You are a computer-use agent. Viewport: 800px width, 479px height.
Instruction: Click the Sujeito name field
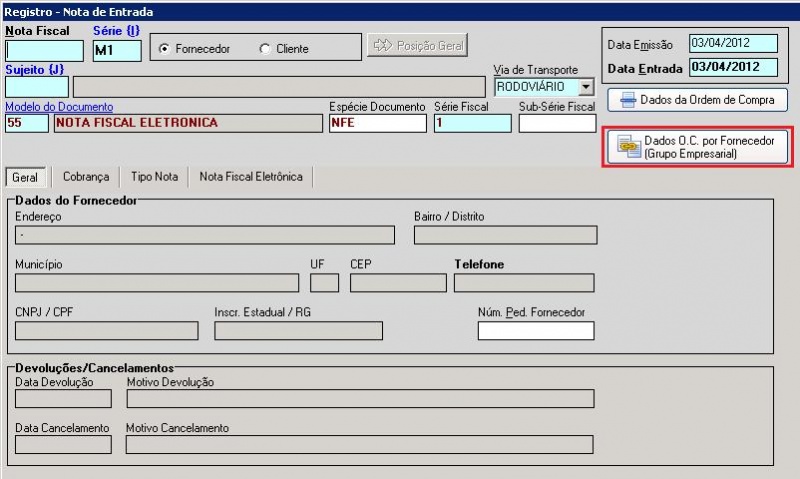tap(279, 87)
